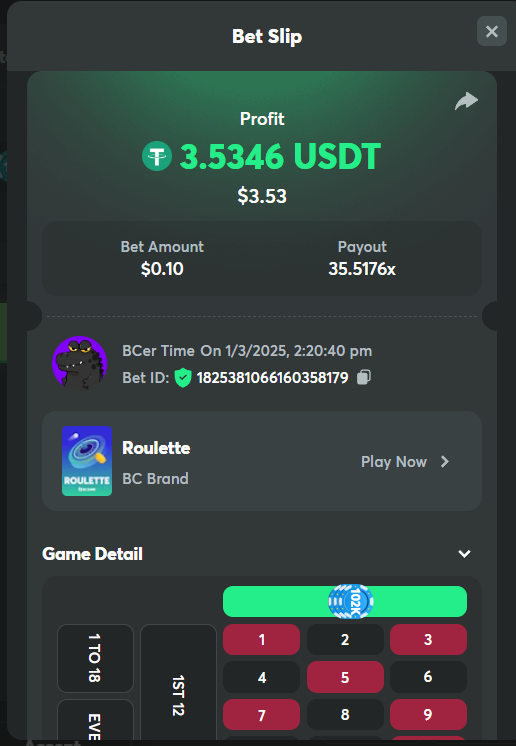Click the 102K blue chip
This screenshot has width=516, height=746.
pos(351,601)
